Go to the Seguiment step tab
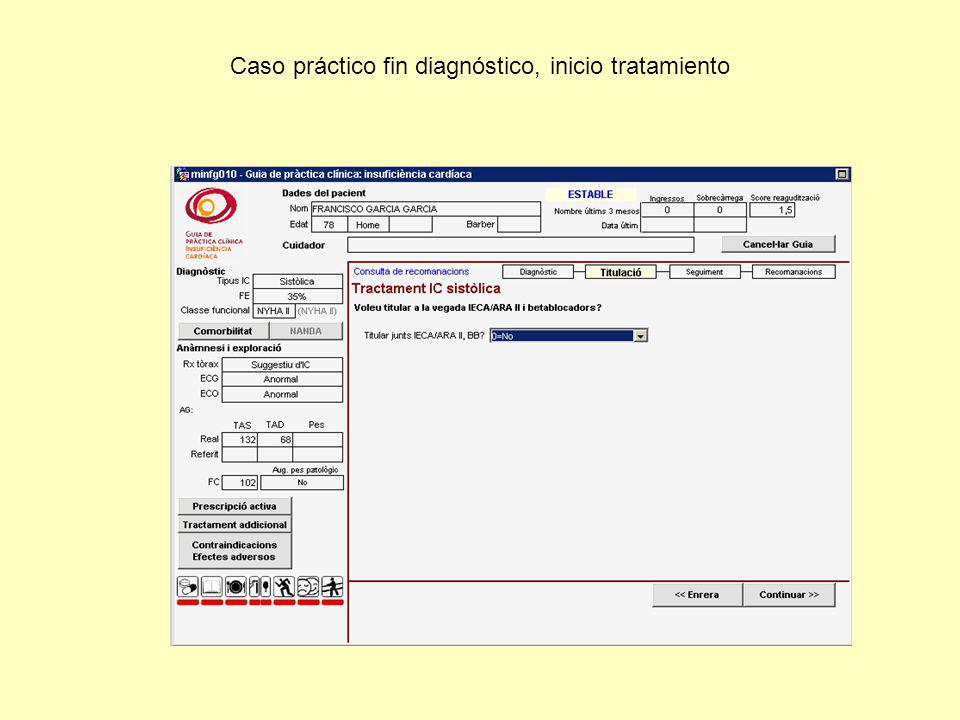This screenshot has width=960, height=720. (705, 272)
